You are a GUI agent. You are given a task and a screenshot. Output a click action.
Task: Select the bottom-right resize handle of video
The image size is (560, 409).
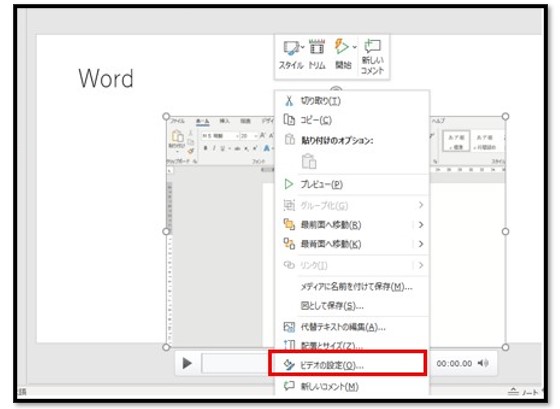[505, 347]
